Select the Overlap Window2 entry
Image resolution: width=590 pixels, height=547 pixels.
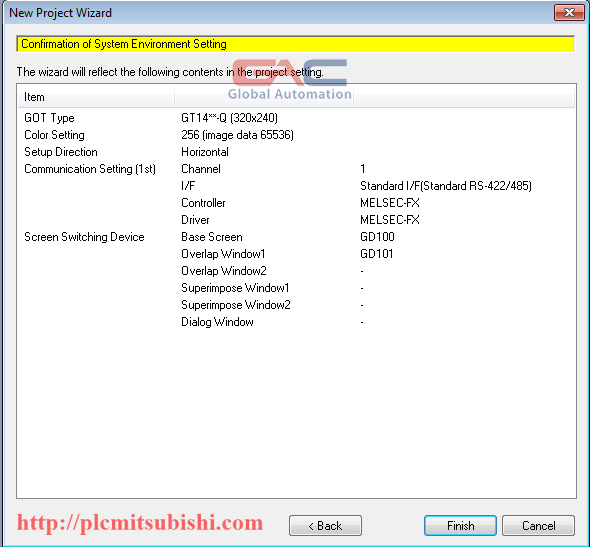coord(224,271)
